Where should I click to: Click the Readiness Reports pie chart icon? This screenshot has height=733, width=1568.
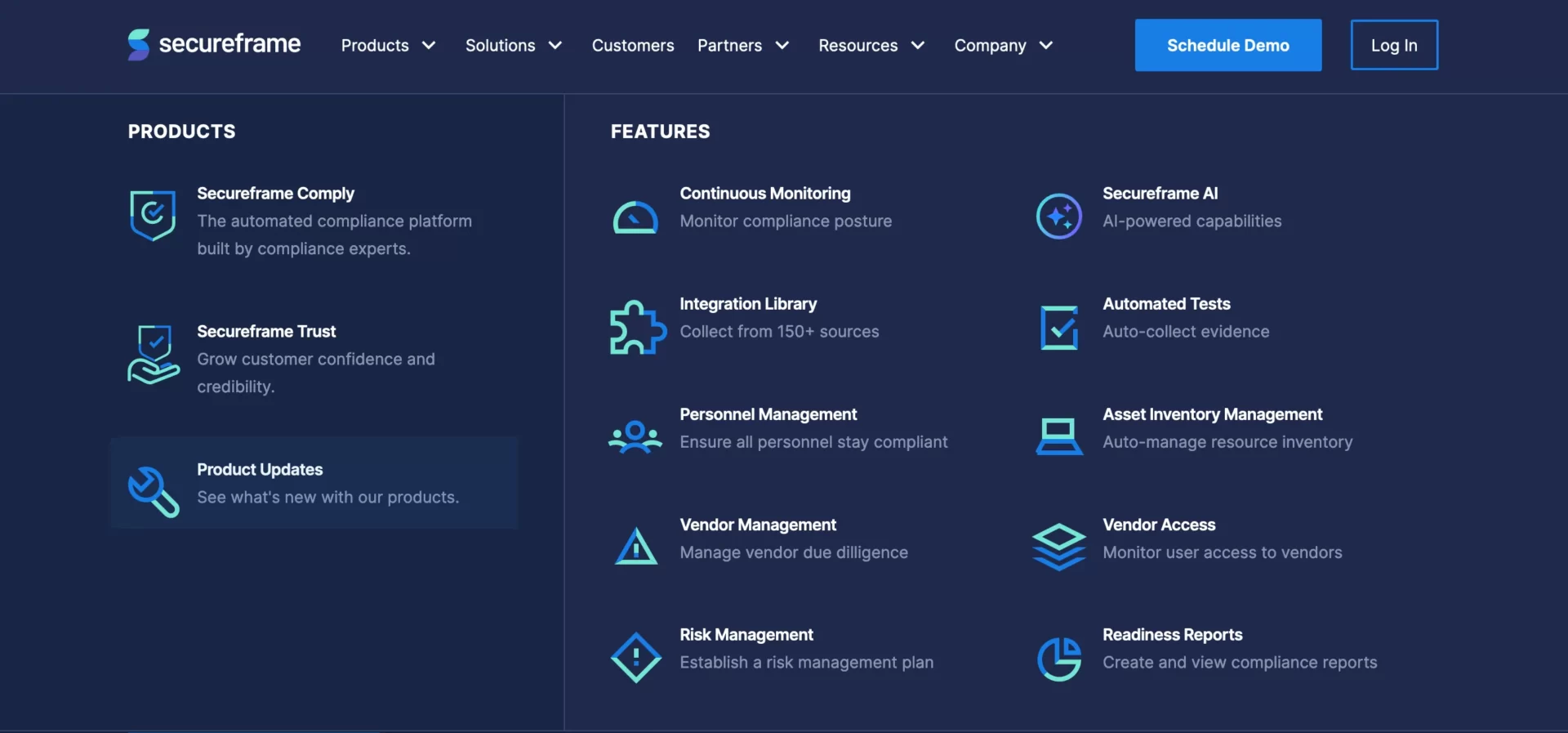point(1059,659)
